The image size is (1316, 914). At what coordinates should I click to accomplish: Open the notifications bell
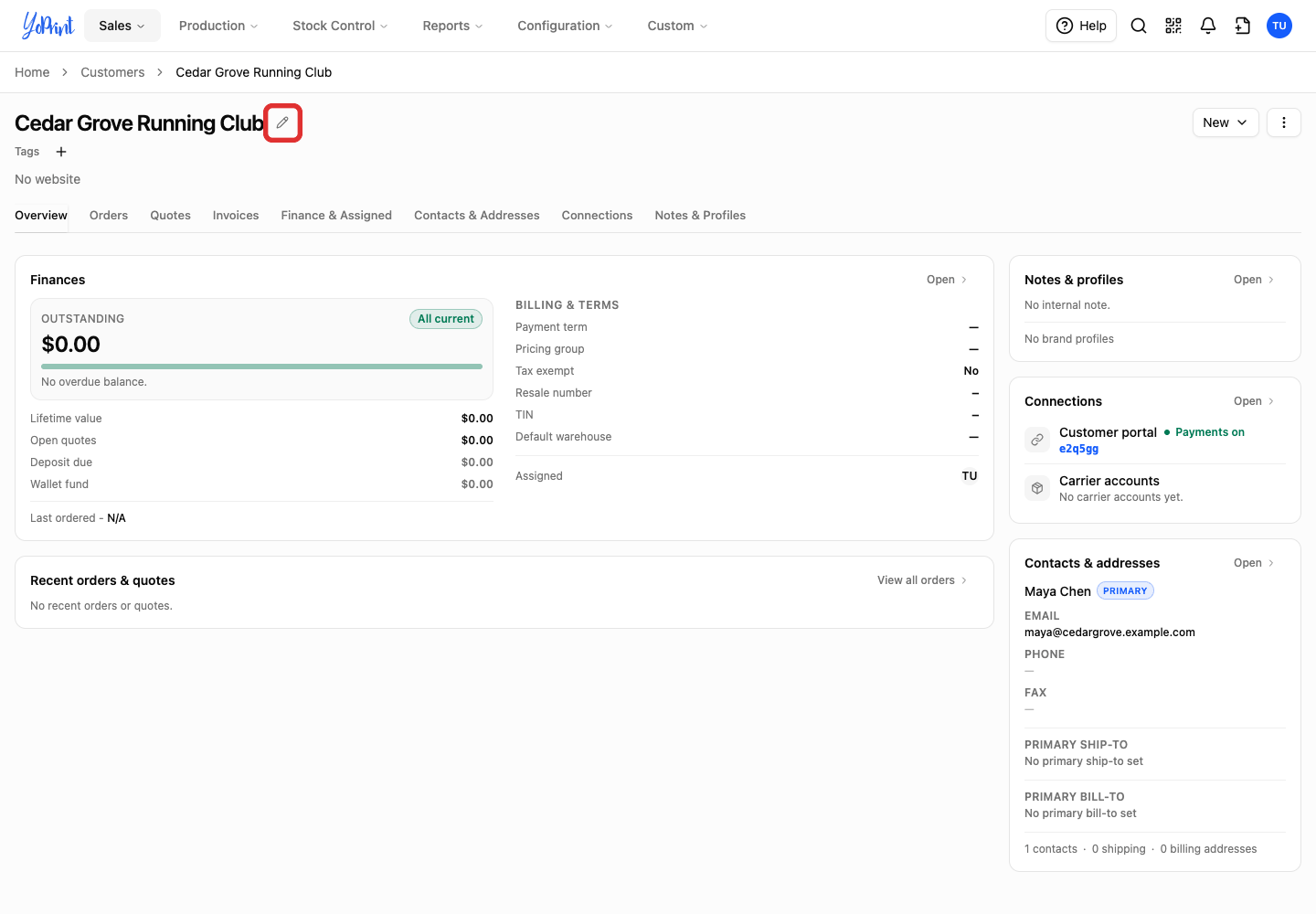pos(1208,26)
